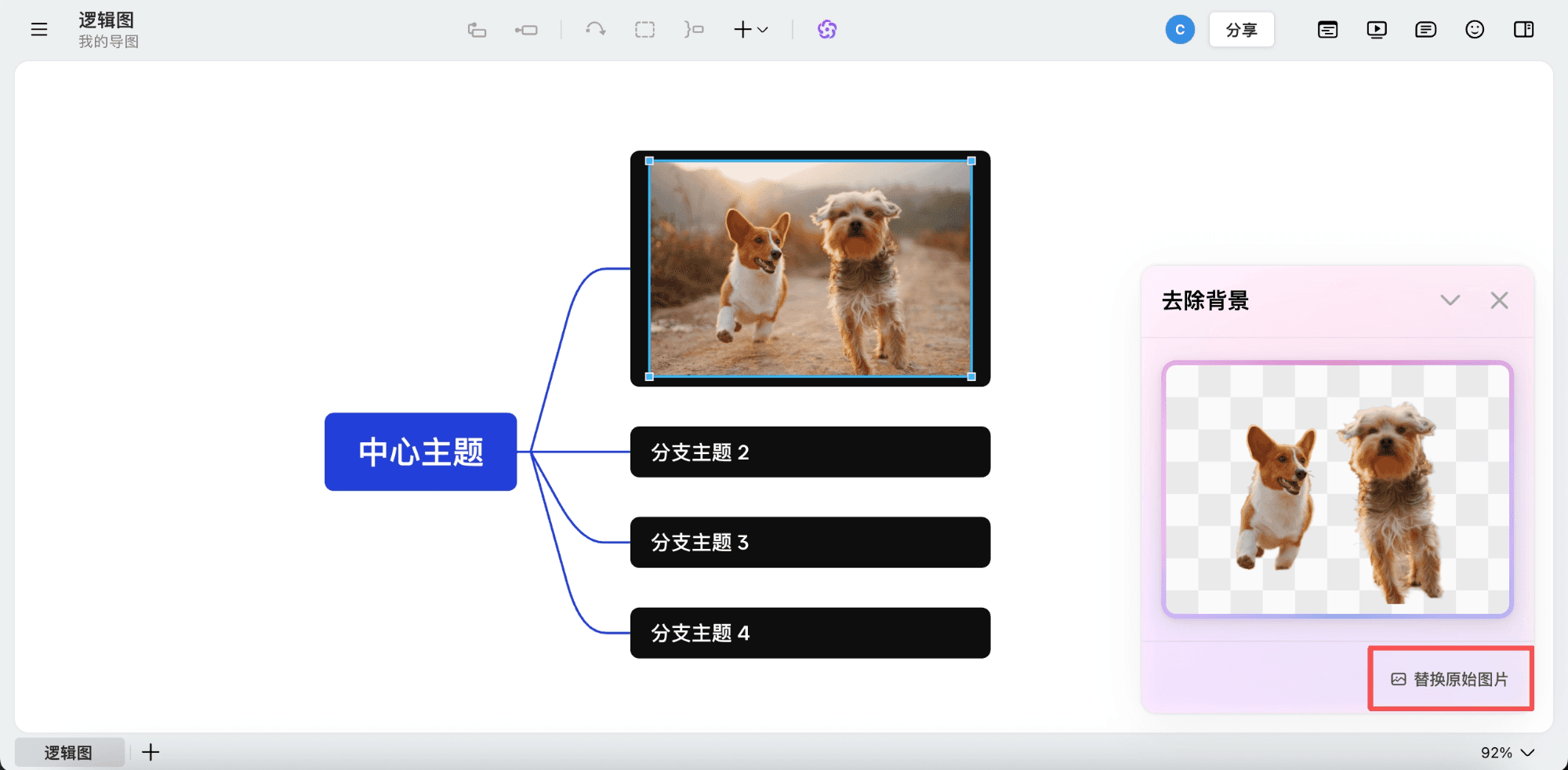
Task: Select the insert child topic tool
Action: 527,29
